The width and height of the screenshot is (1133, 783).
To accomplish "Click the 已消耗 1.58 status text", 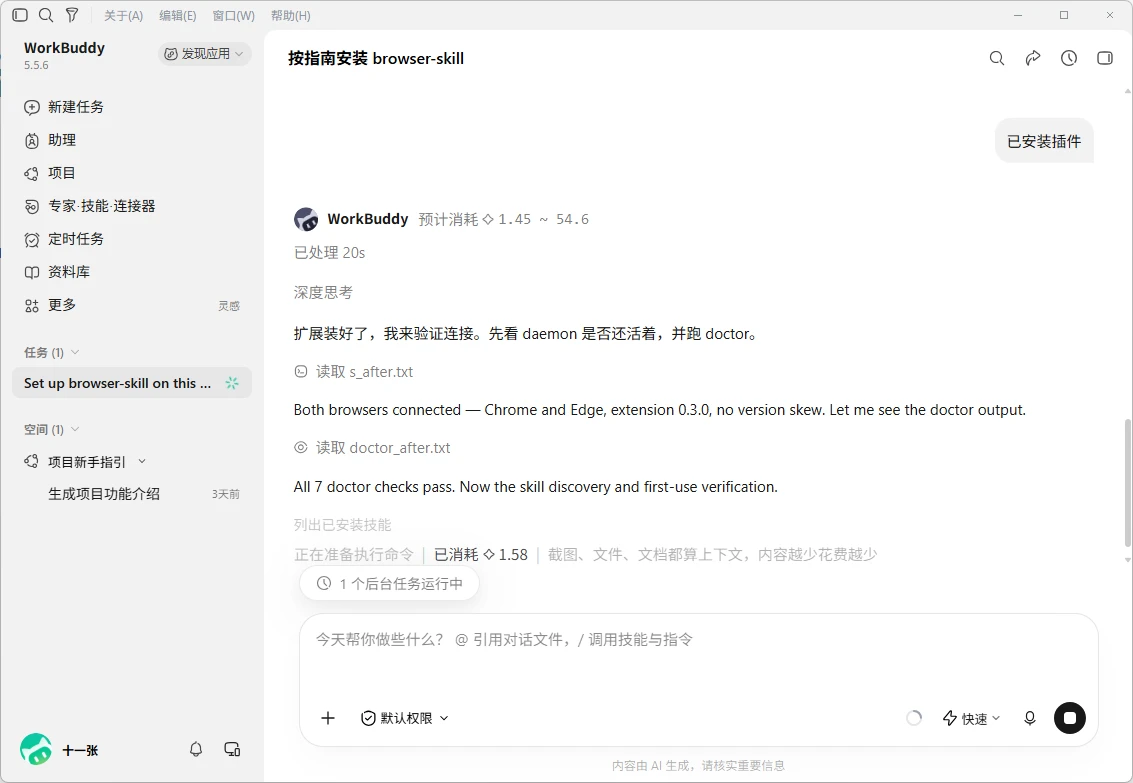I will [481, 555].
